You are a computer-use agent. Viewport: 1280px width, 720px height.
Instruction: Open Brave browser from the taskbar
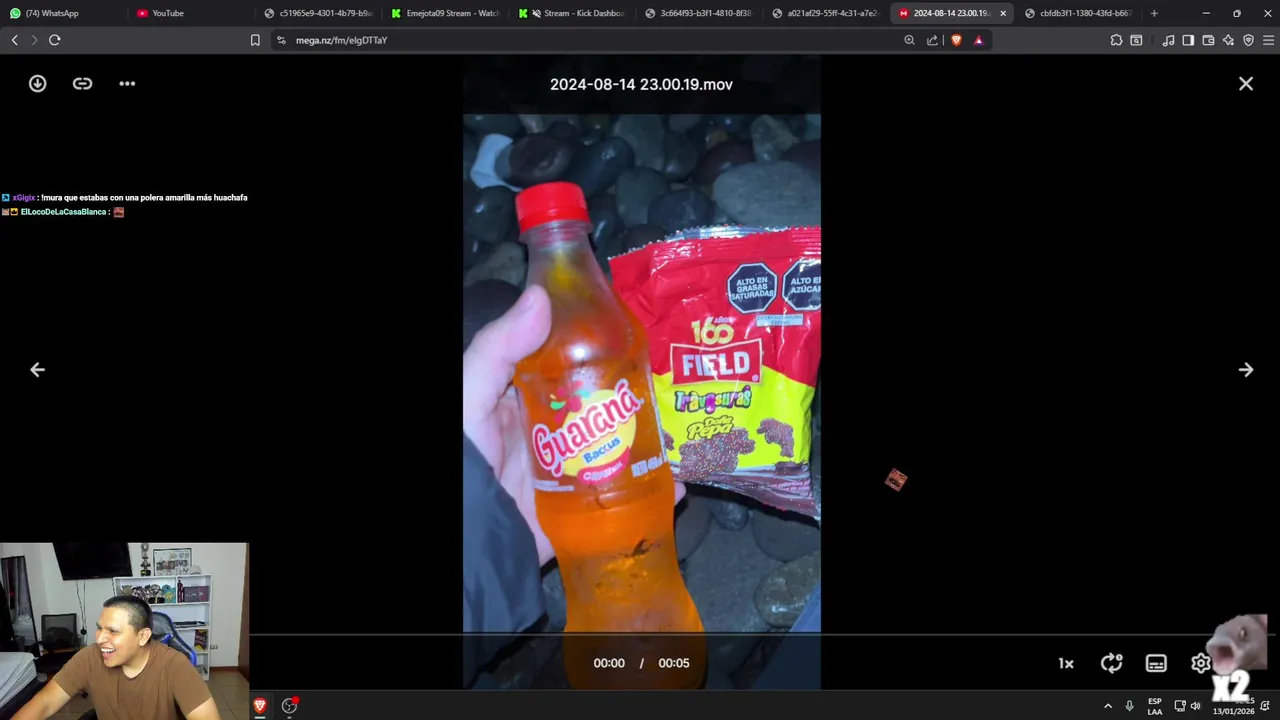click(x=260, y=706)
